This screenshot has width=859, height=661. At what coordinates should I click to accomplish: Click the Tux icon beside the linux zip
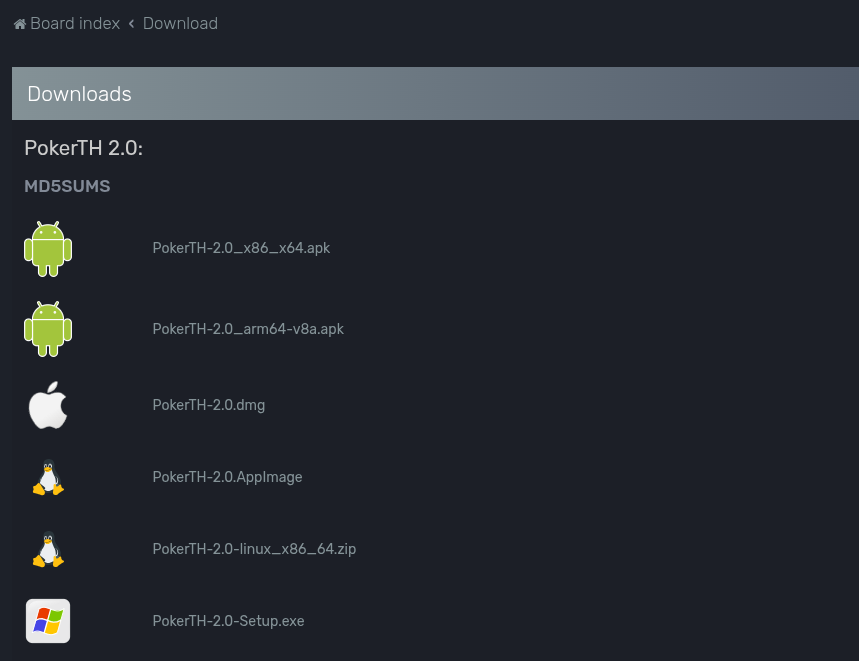[48, 550]
